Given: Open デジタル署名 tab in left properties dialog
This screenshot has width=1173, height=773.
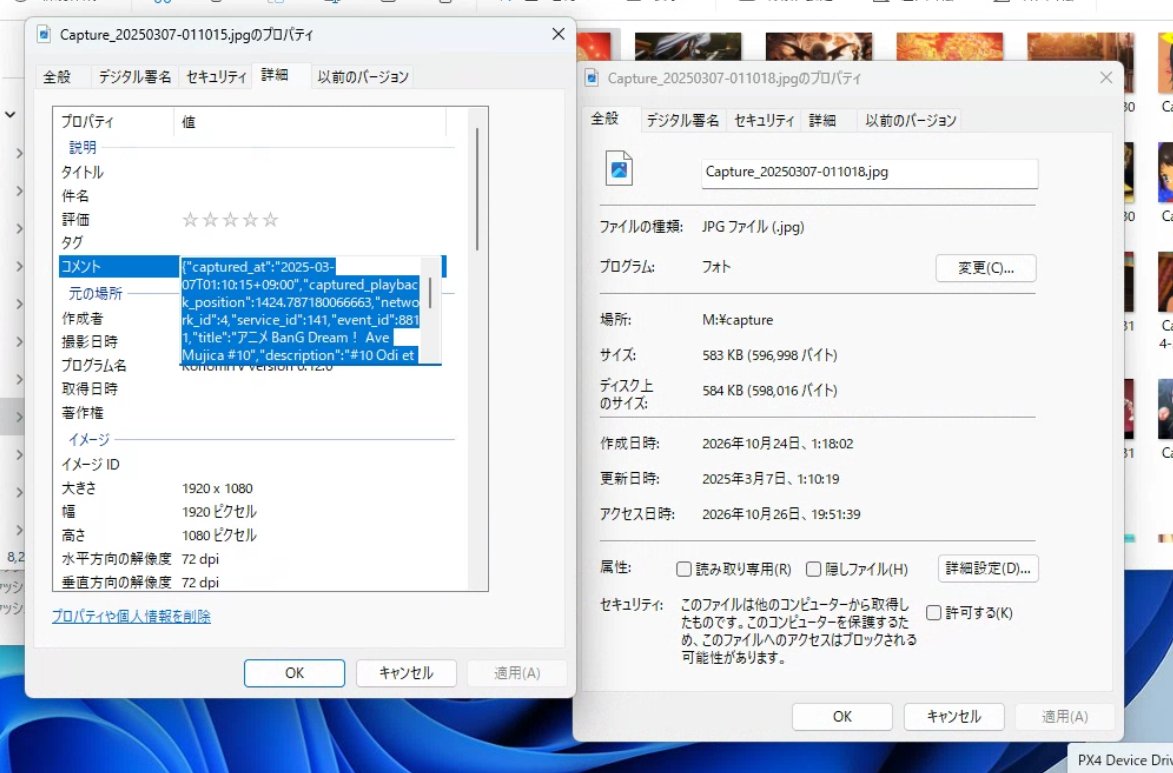Looking at the screenshot, I should (x=135, y=77).
